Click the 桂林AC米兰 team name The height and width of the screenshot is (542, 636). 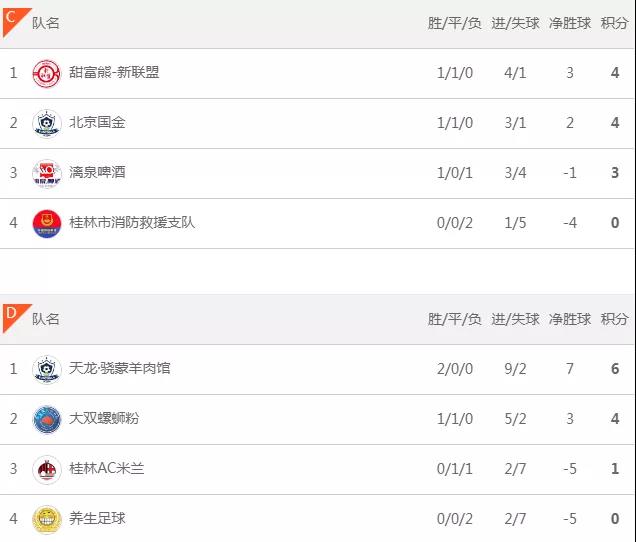tap(107, 468)
